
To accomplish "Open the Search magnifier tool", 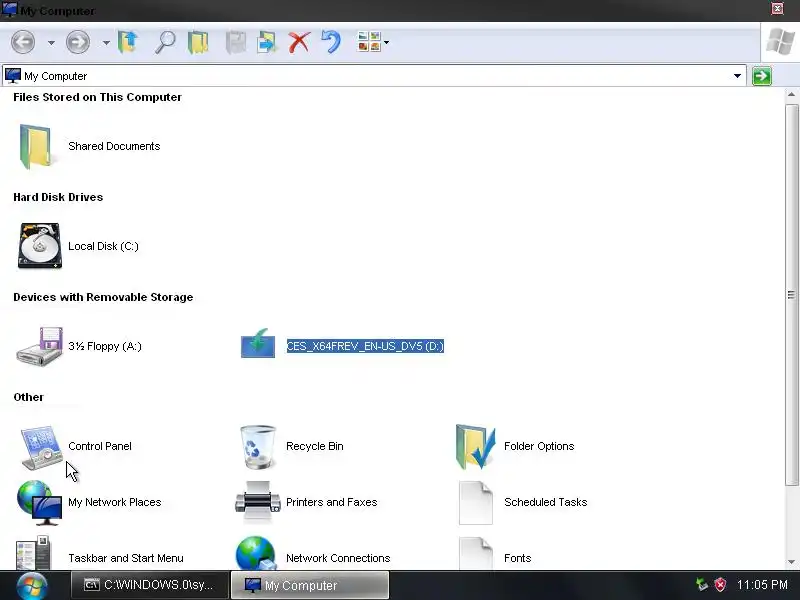I will (x=165, y=42).
